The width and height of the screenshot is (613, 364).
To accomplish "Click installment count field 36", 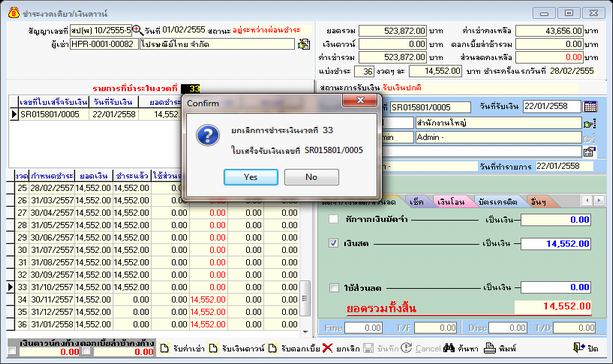I will [x=364, y=71].
